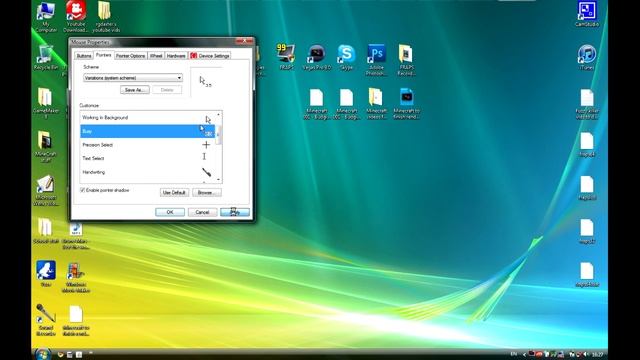Select the blue frog application icon

pyautogui.click(x=46, y=274)
